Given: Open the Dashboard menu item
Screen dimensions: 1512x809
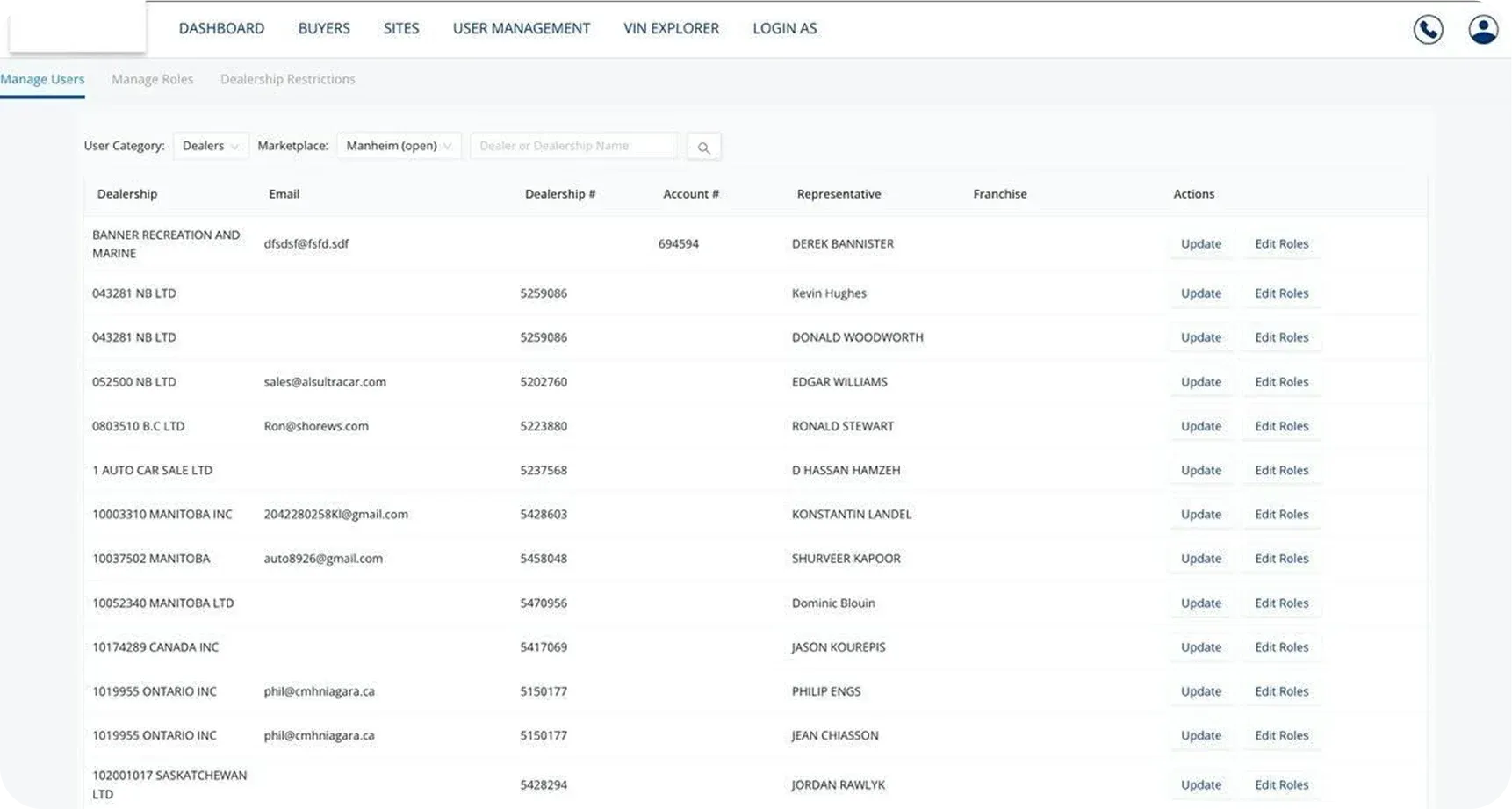Looking at the screenshot, I should [221, 28].
